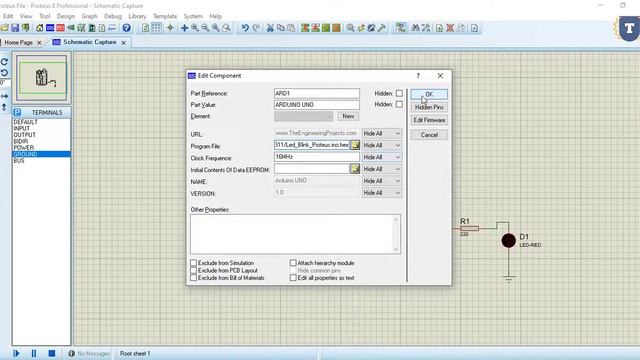This screenshot has width=640, height=360.
Task: Open project using the folder toolbar icon
Action: click(x=4, y=28)
